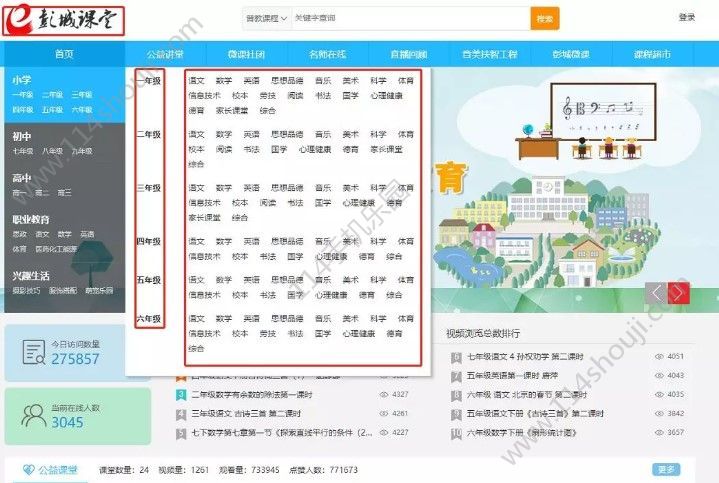
Task: Click the eye icon beside 4051 views
Action: click(x=659, y=356)
